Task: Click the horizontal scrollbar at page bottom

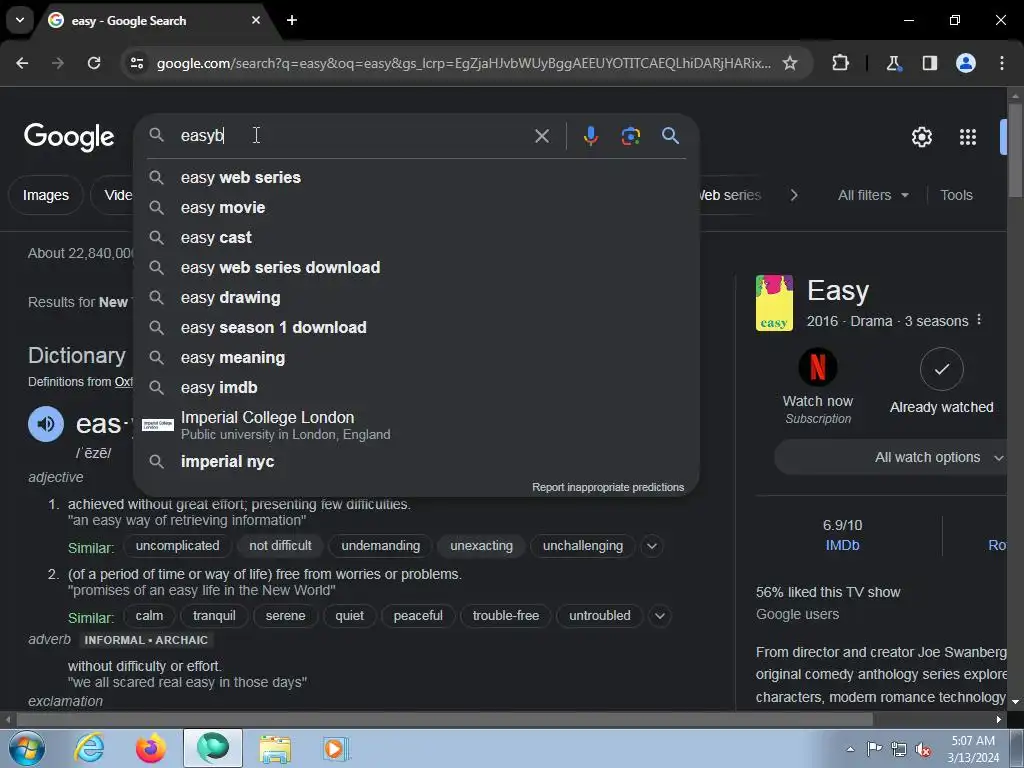Action: [x=444, y=719]
